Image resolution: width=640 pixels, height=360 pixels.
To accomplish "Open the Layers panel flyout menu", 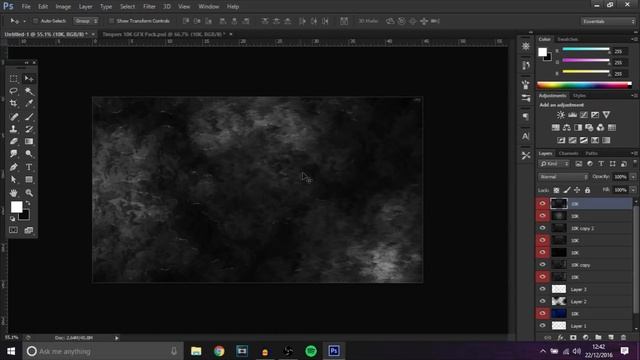I will (634, 153).
